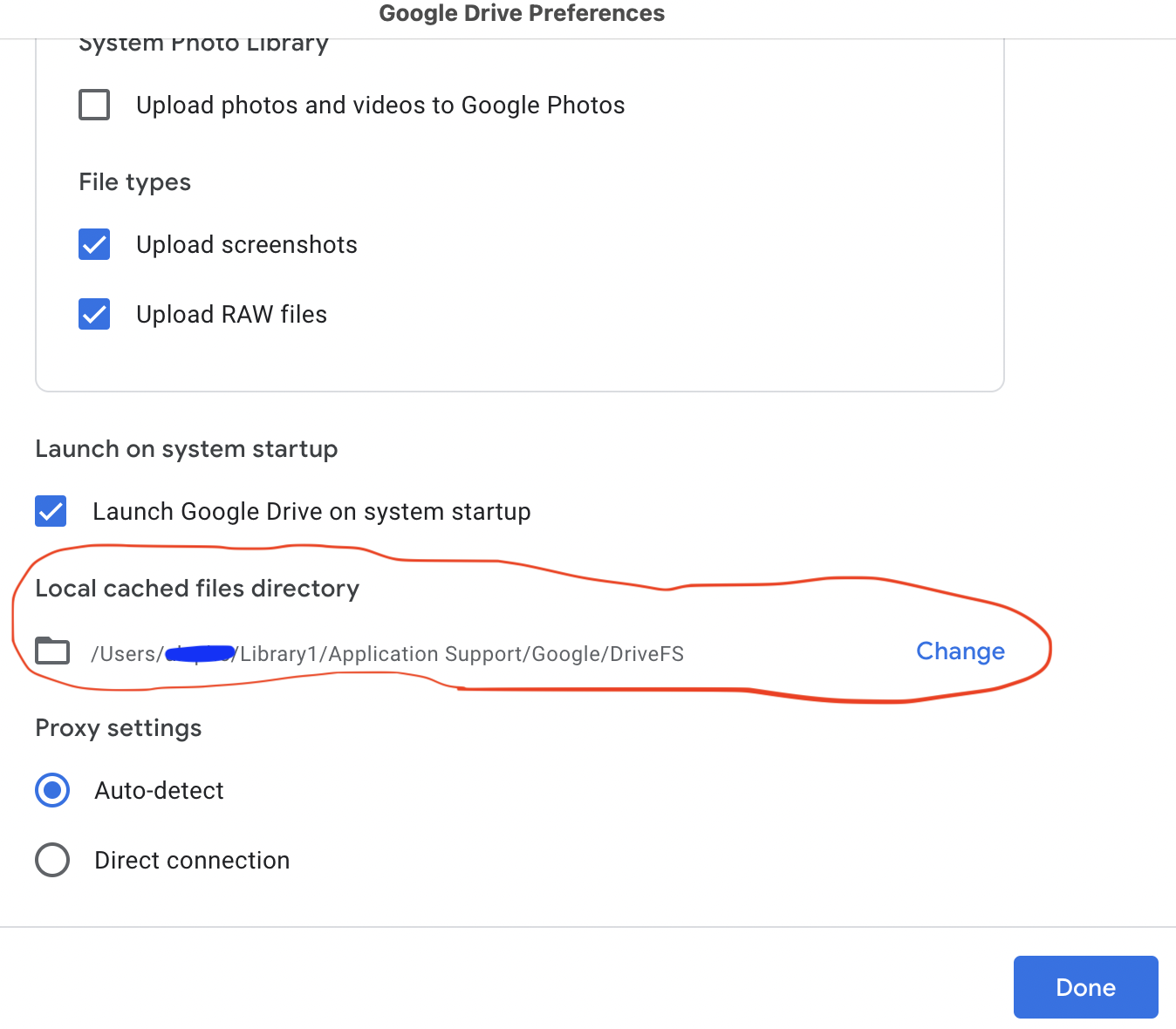
Task: Click the 'Proxy settings' section heading
Action: [119, 728]
